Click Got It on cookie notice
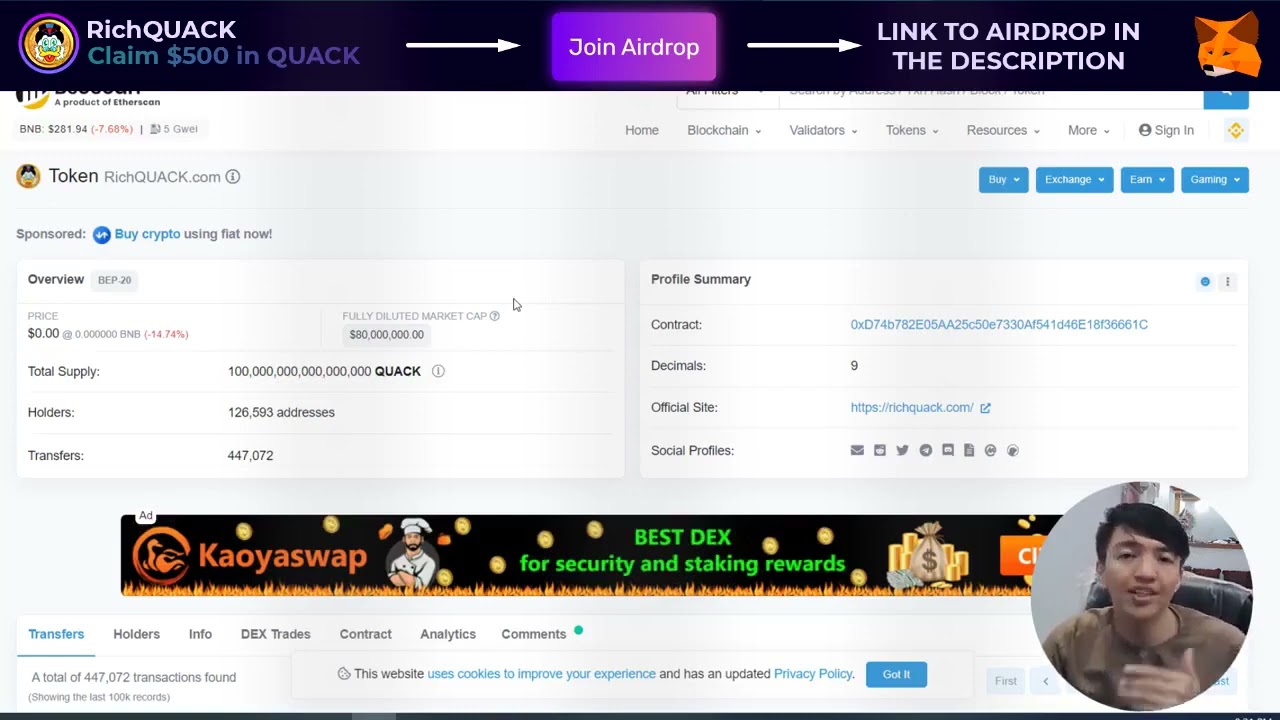Screen dimensions: 1280x720 click(896, 674)
